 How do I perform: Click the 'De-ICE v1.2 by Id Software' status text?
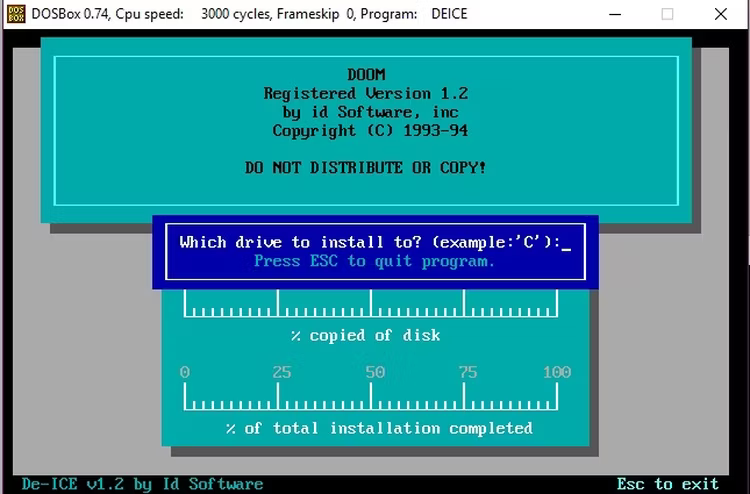[x=143, y=484]
